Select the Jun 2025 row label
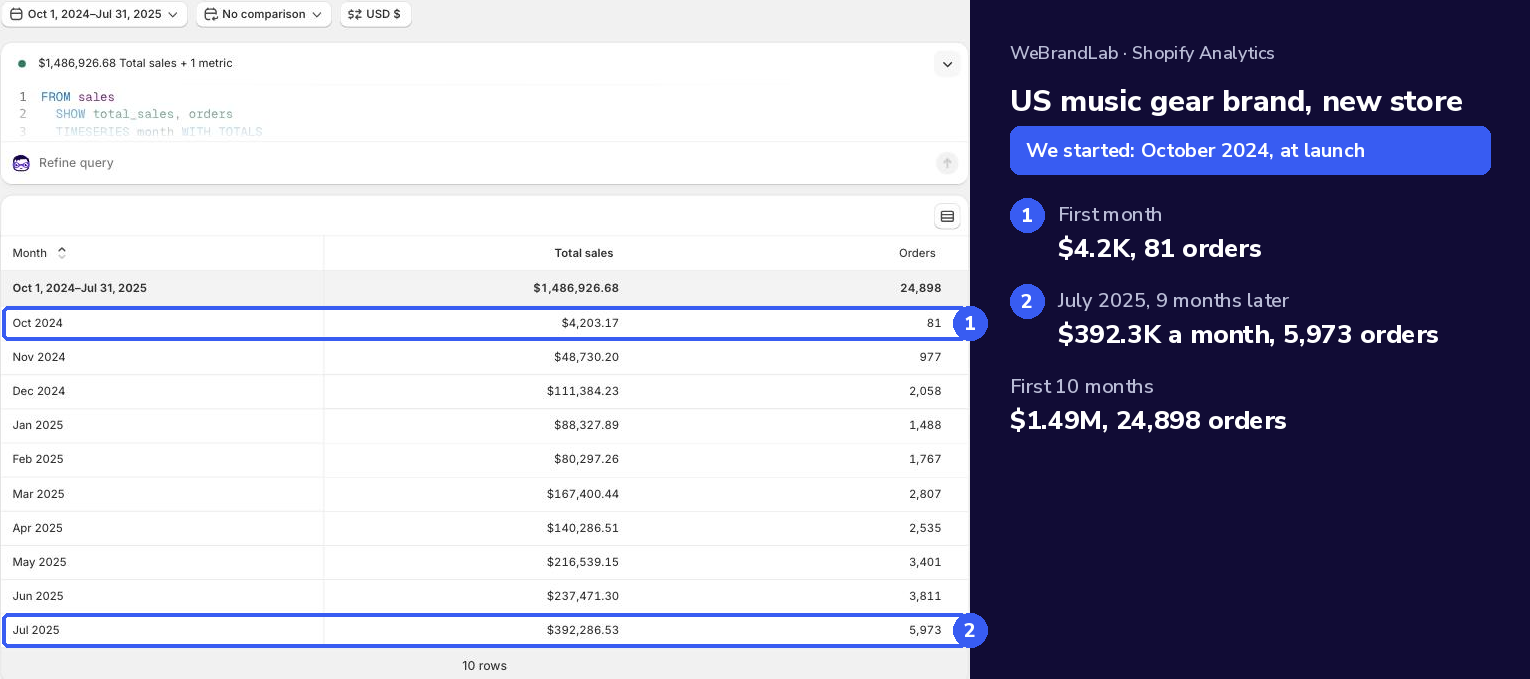Image resolution: width=1530 pixels, height=679 pixels. tap(37, 596)
